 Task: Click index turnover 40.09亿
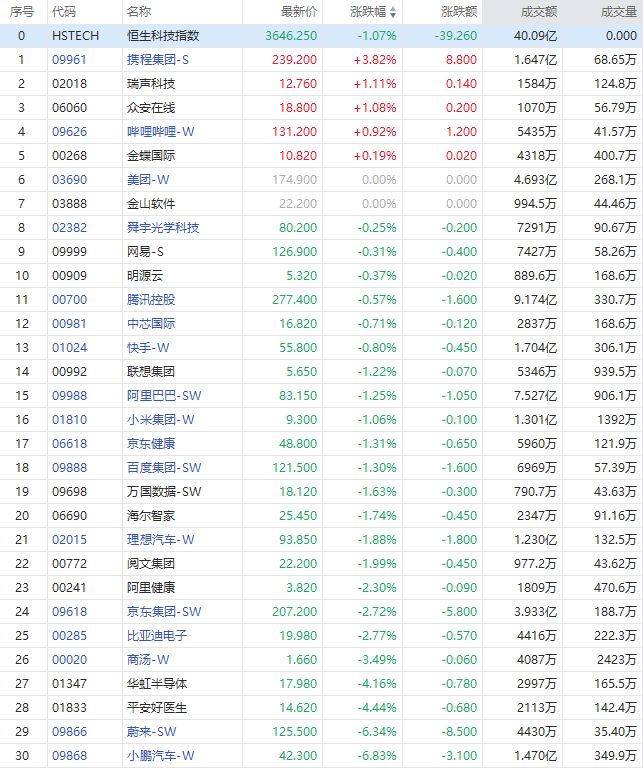(535, 36)
